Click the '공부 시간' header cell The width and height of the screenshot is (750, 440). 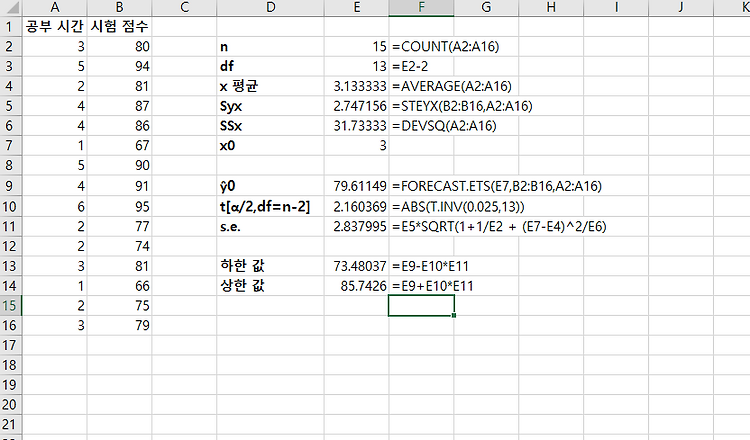coord(55,26)
